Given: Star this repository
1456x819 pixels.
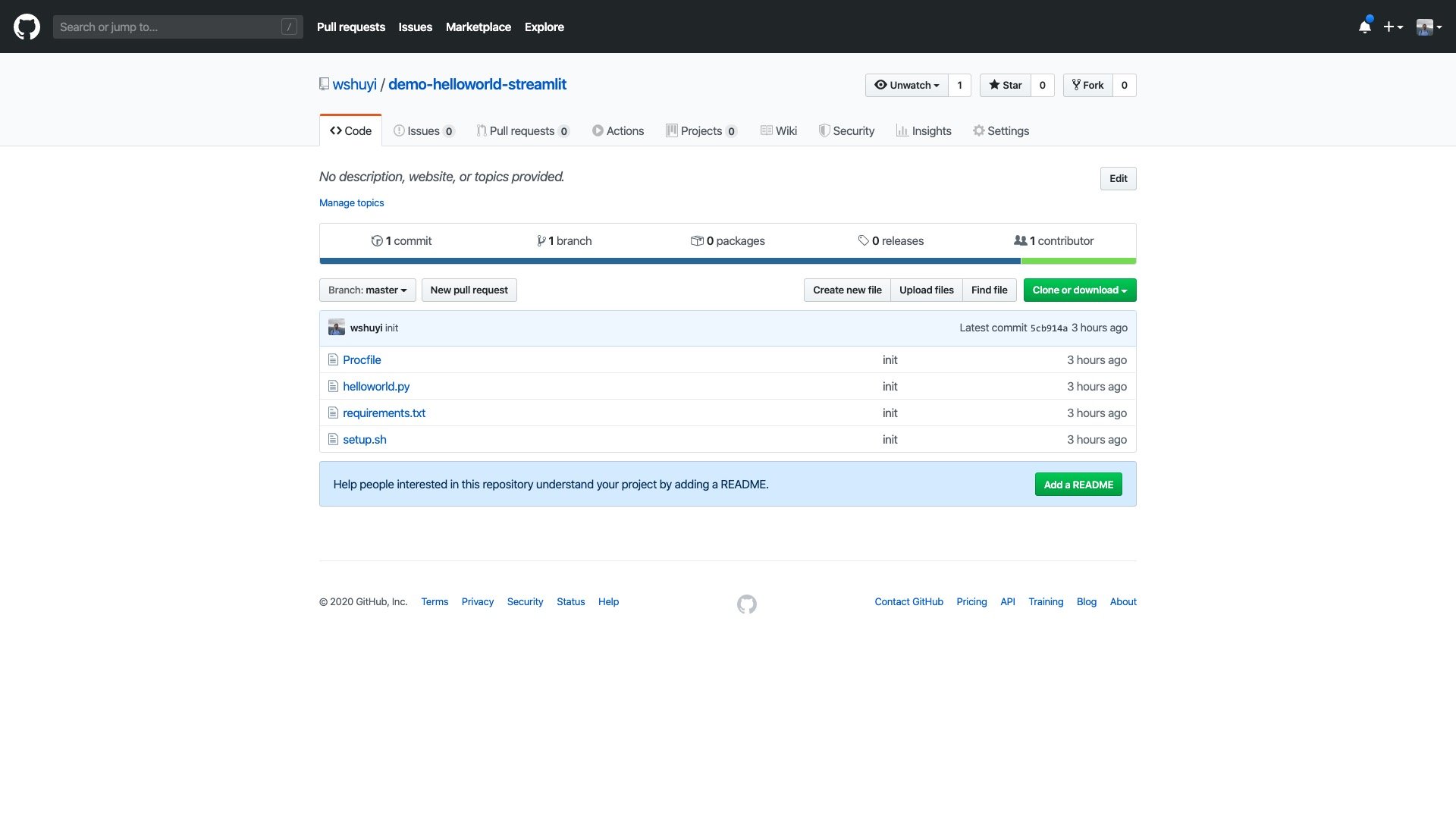Looking at the screenshot, I should pyautogui.click(x=1006, y=85).
